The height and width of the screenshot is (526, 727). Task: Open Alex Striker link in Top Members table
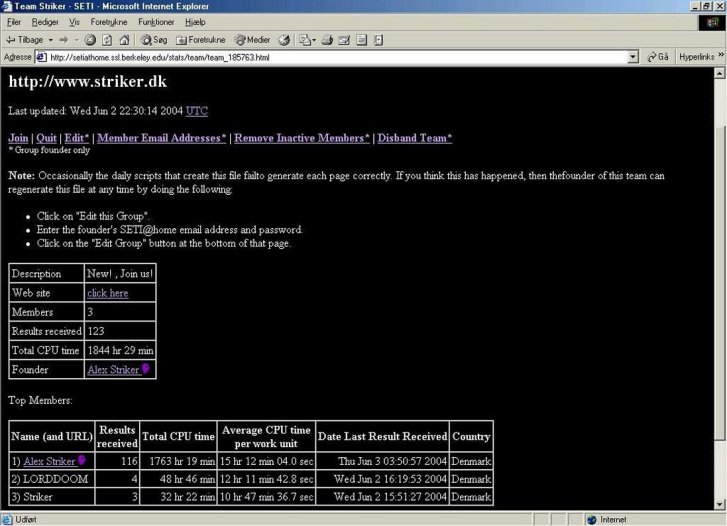[x=49, y=461]
